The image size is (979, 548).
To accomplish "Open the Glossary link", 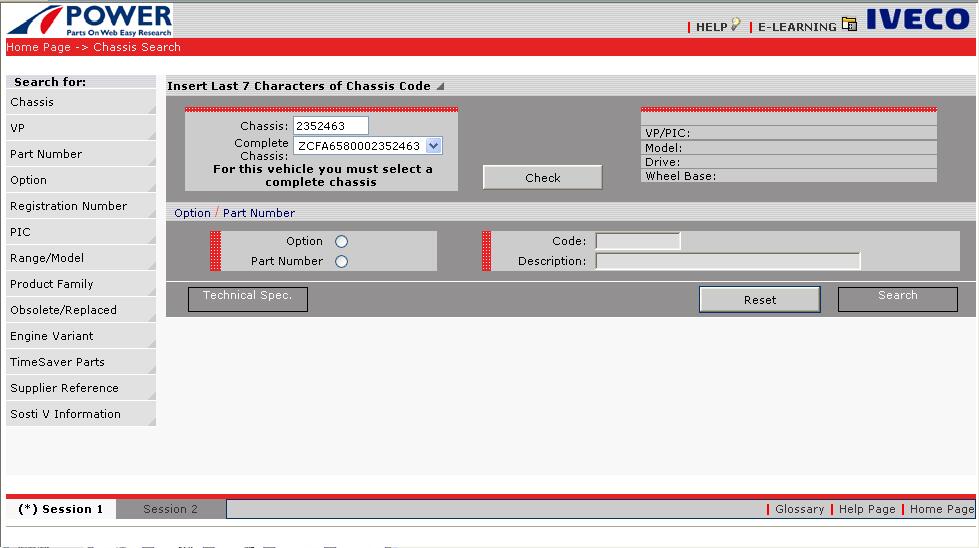I will [799, 509].
